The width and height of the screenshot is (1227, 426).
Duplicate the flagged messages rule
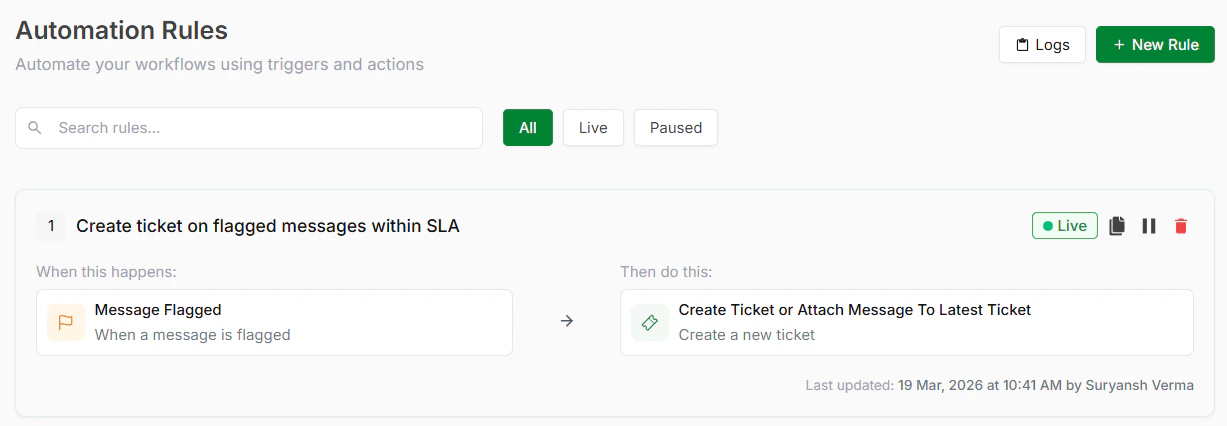(1117, 226)
